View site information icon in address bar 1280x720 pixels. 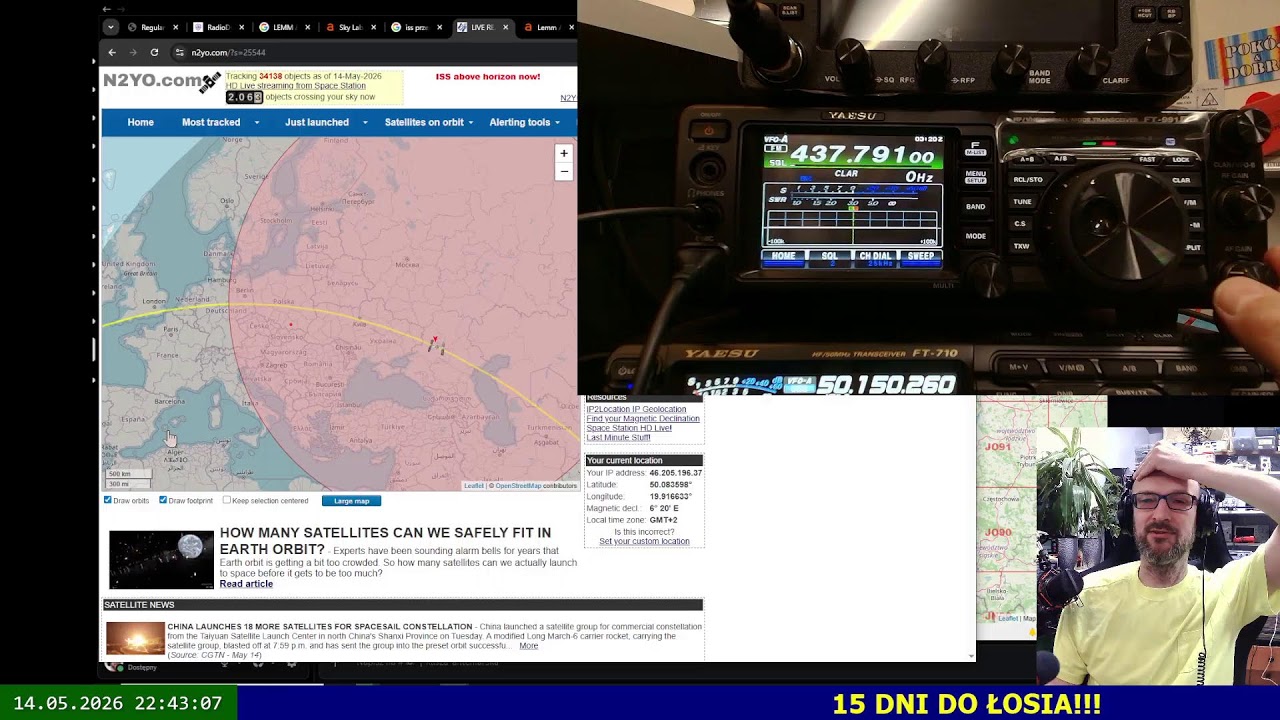(x=179, y=52)
